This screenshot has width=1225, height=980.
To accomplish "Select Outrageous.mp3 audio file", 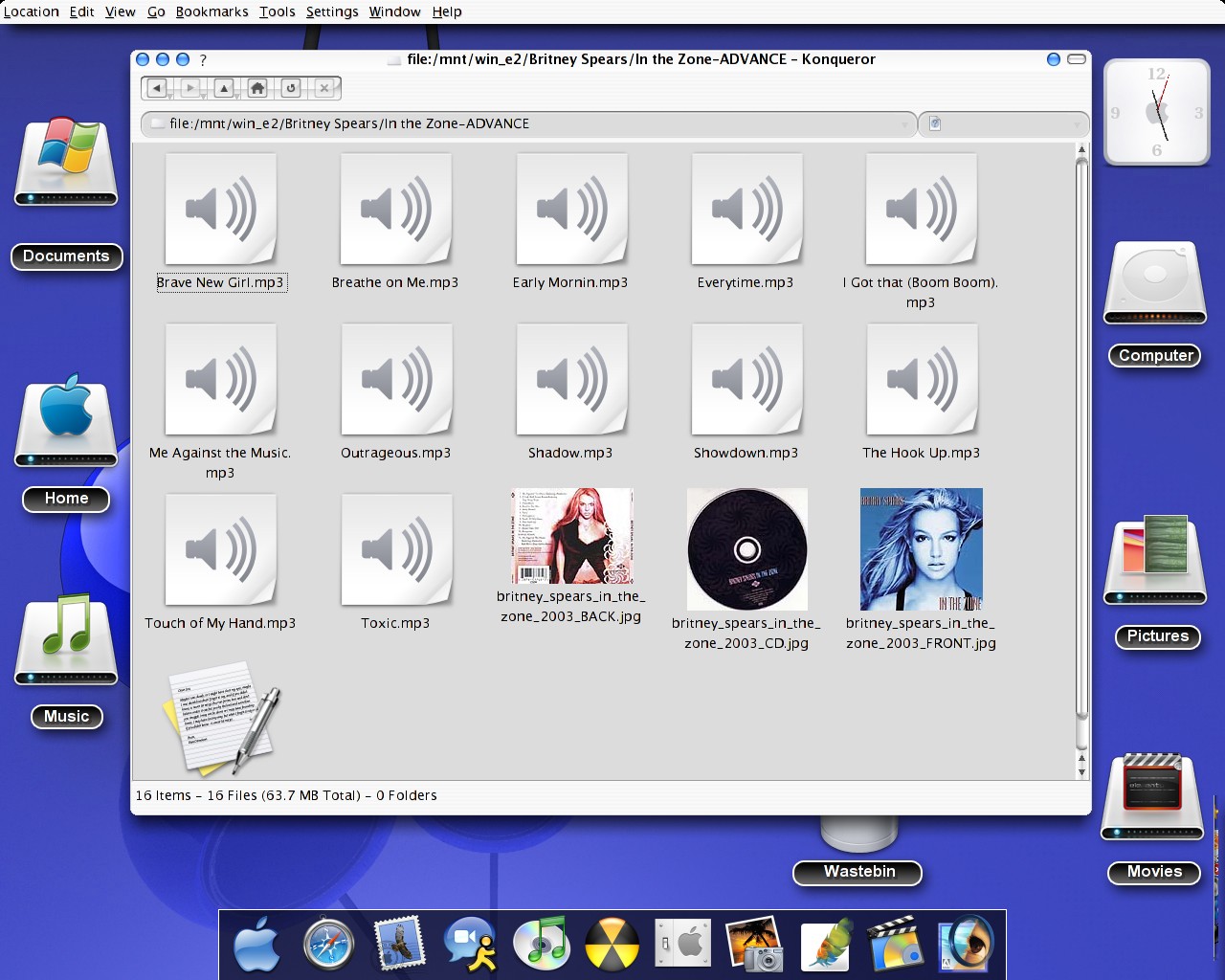I will tap(395, 380).
